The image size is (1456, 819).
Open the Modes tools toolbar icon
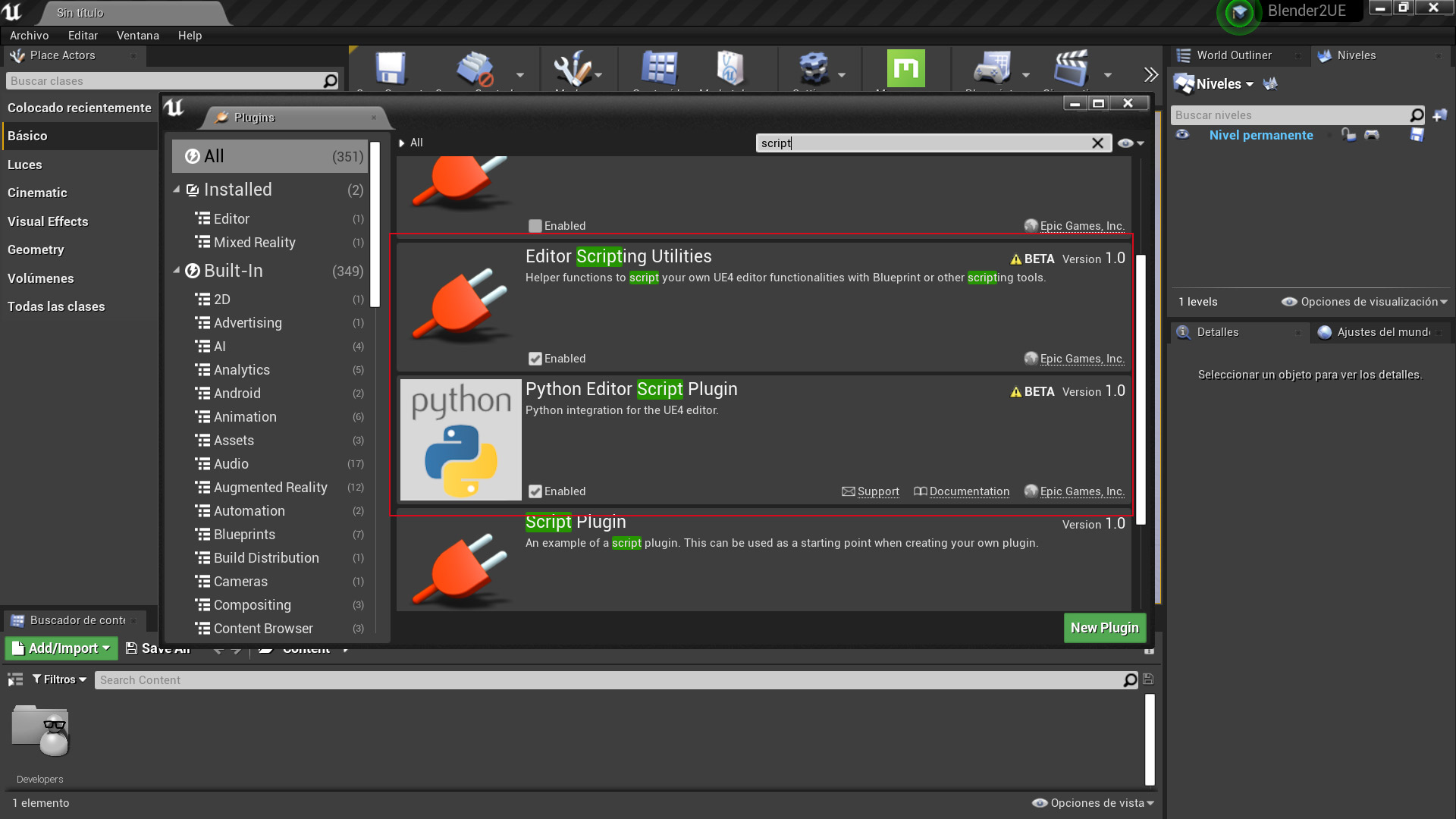[572, 68]
